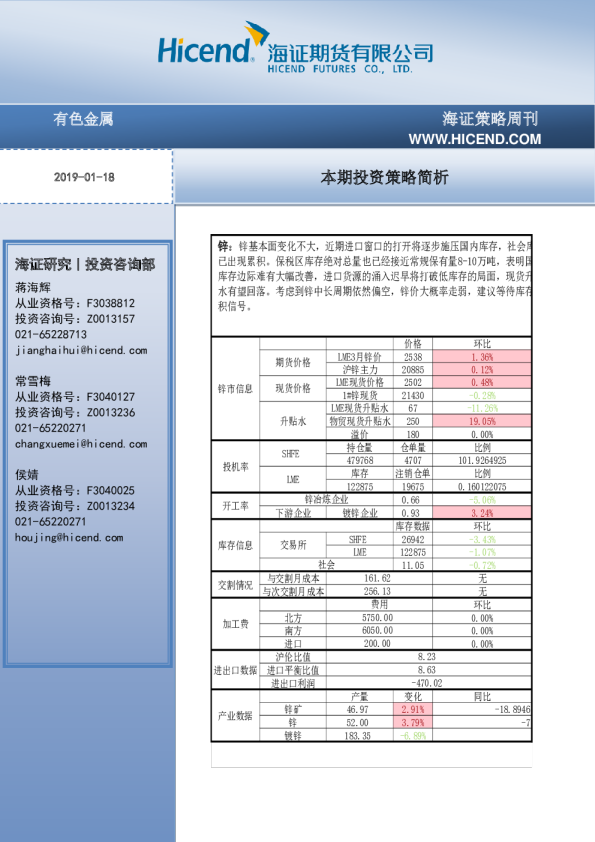Open email link jianghaihui@hicend.com
595x842 pixels.
click(81, 350)
